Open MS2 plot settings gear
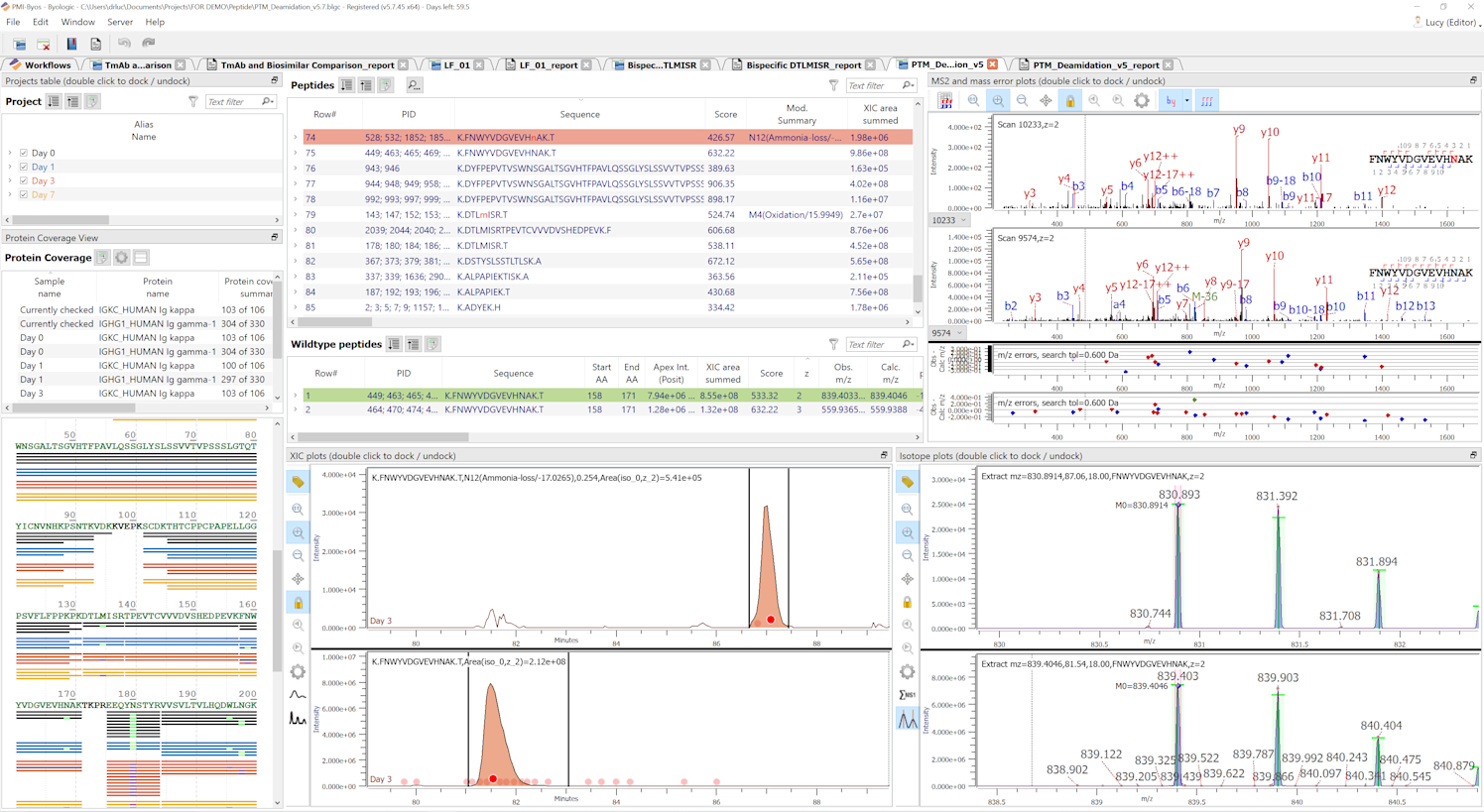 pyautogui.click(x=1142, y=101)
